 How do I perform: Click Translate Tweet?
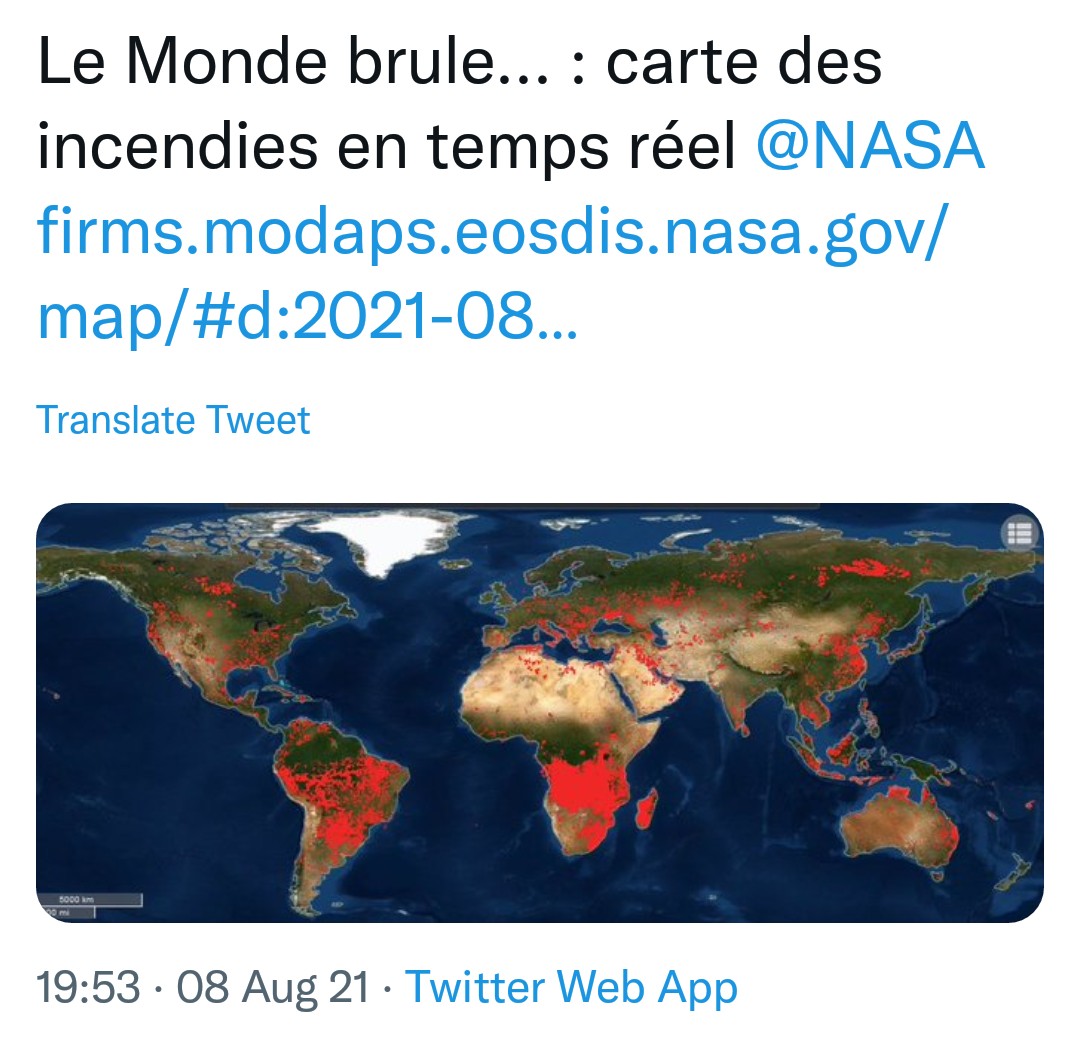173,420
